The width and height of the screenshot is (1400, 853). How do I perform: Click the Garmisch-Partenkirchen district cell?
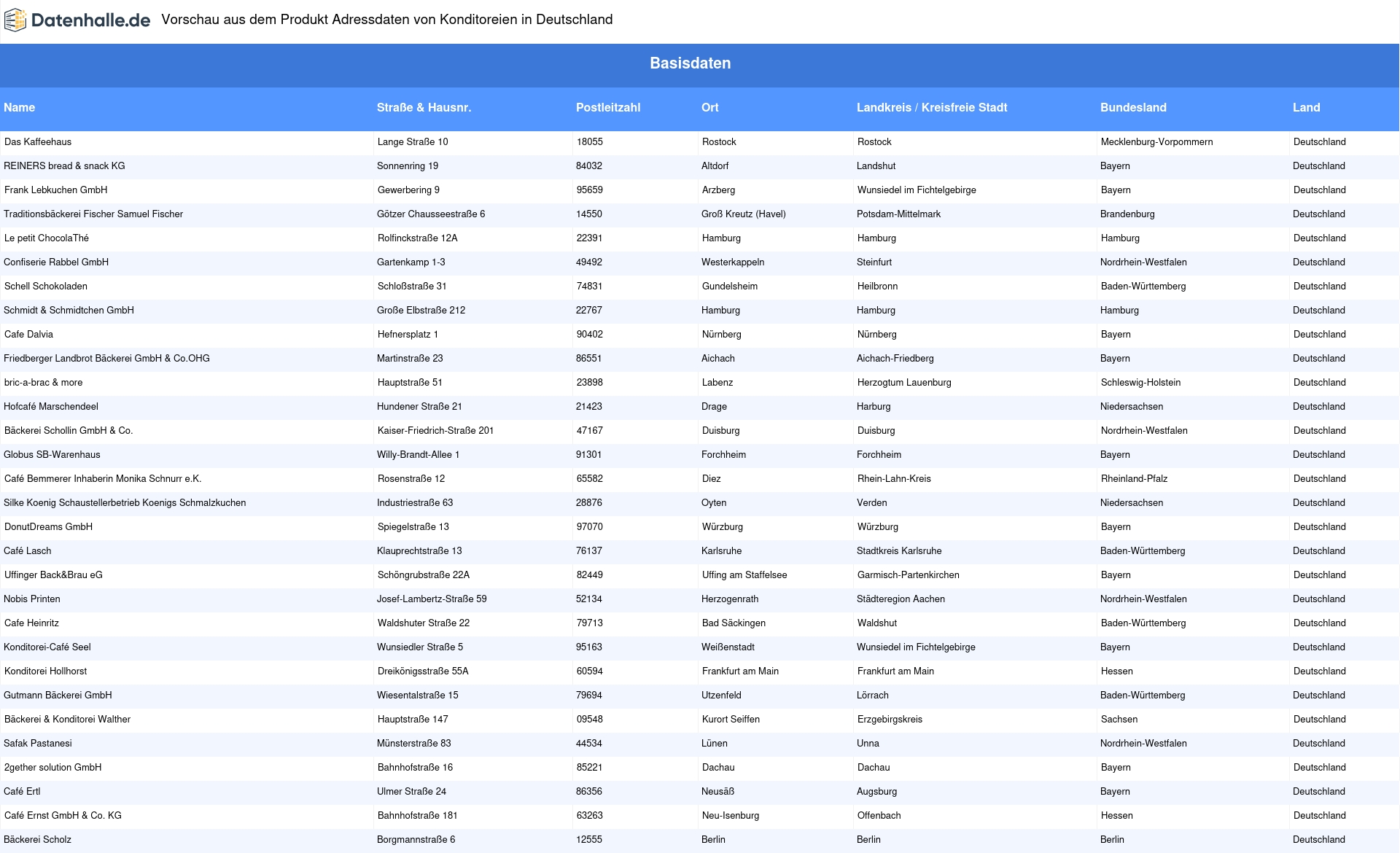point(909,575)
